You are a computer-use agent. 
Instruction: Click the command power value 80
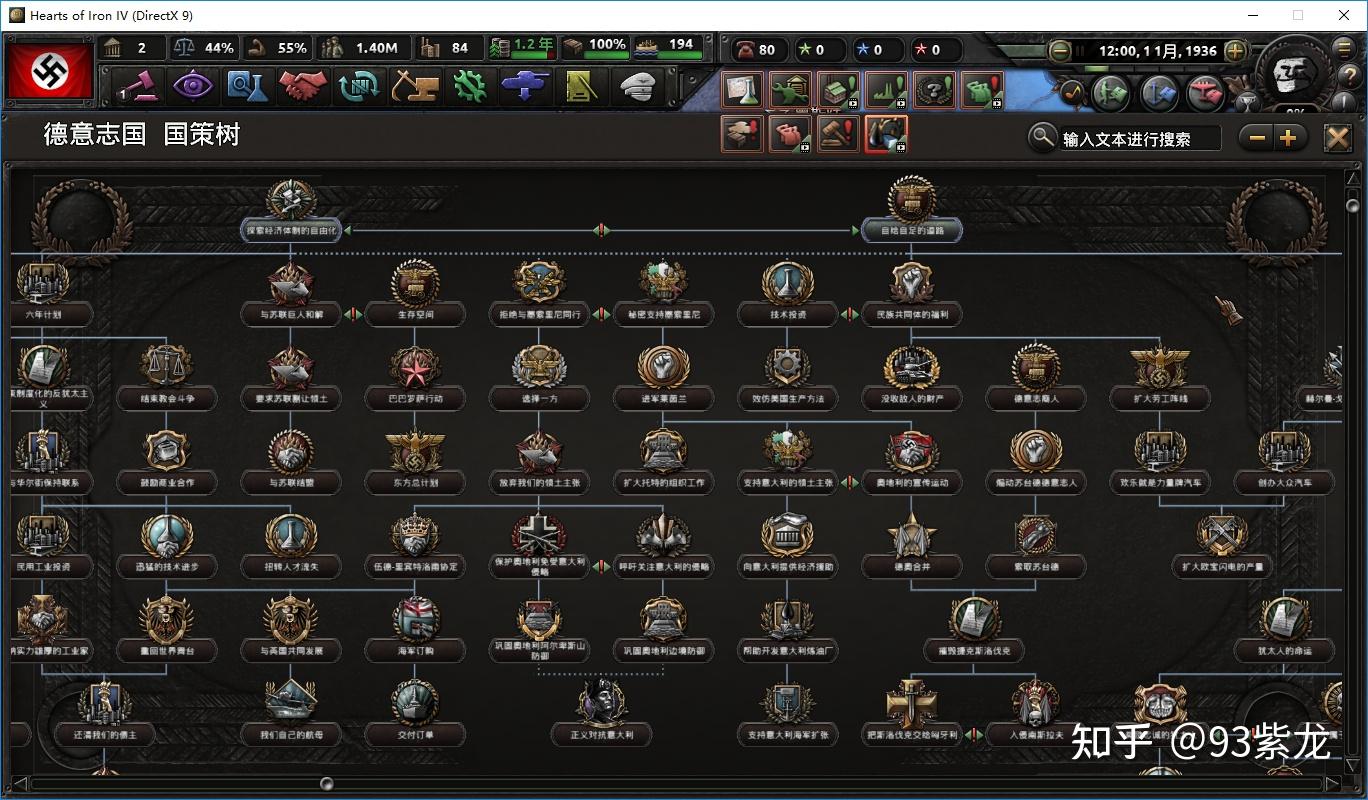(x=767, y=49)
